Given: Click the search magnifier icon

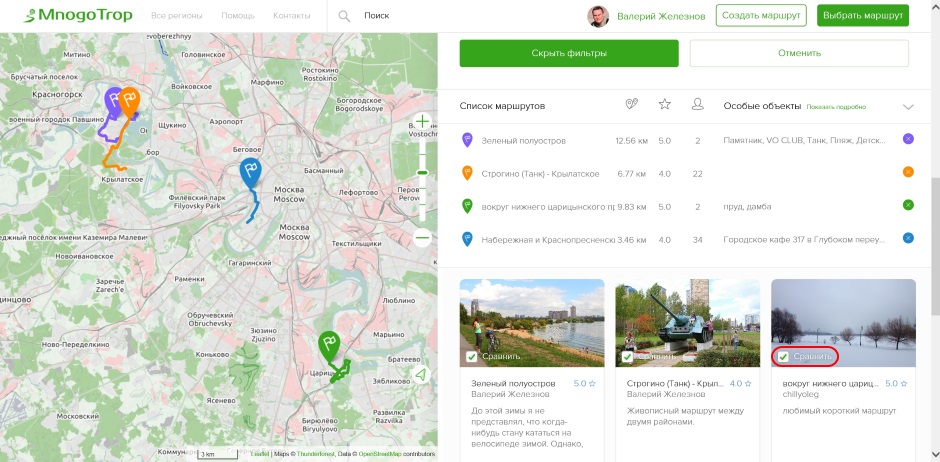Looking at the screenshot, I should 344,16.
